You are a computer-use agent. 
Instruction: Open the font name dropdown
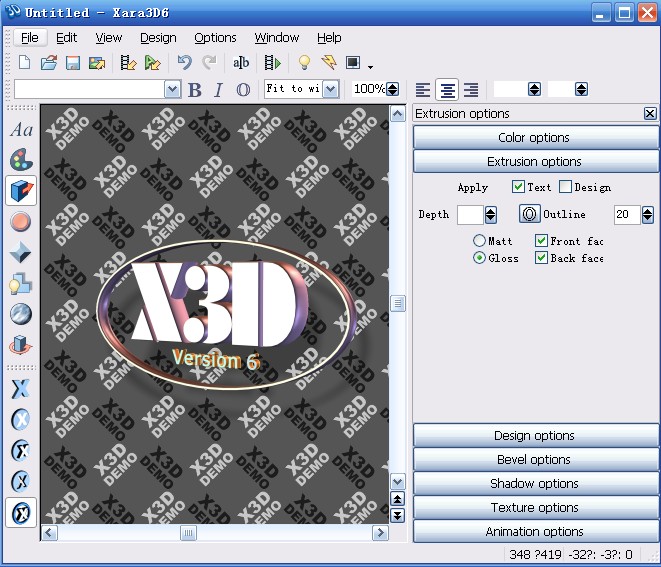click(x=172, y=89)
